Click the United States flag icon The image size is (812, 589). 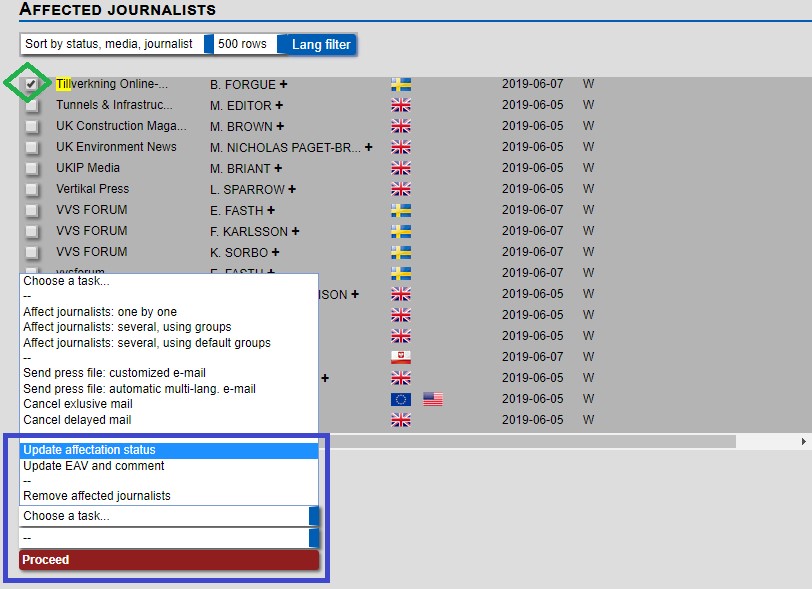[x=433, y=399]
